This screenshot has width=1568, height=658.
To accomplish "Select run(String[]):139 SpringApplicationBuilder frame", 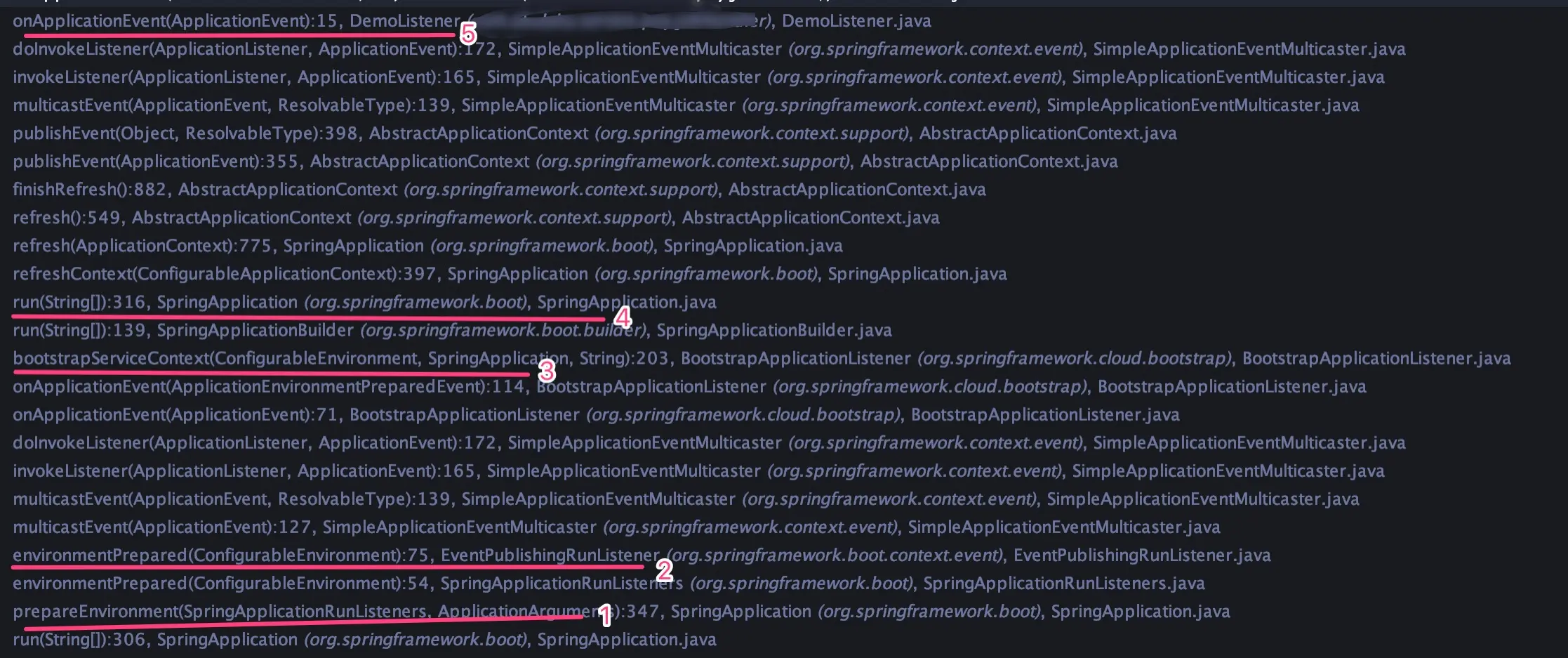I will 452,330.
